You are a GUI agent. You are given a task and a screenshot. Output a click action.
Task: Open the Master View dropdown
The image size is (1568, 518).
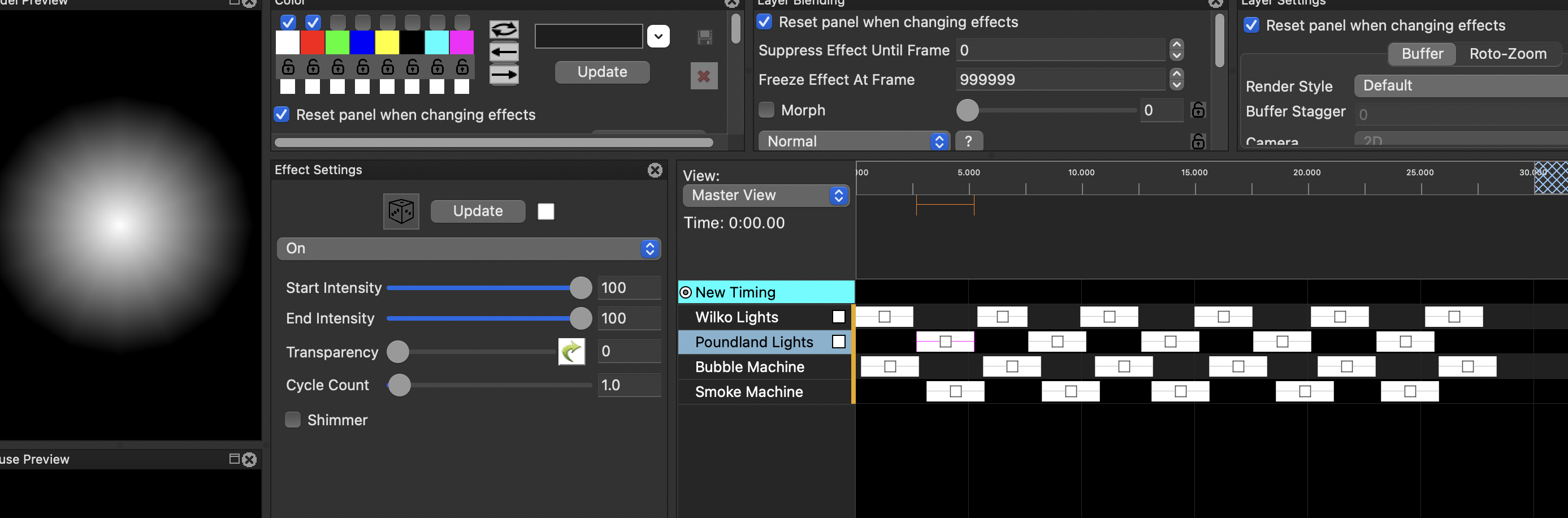tap(766, 196)
